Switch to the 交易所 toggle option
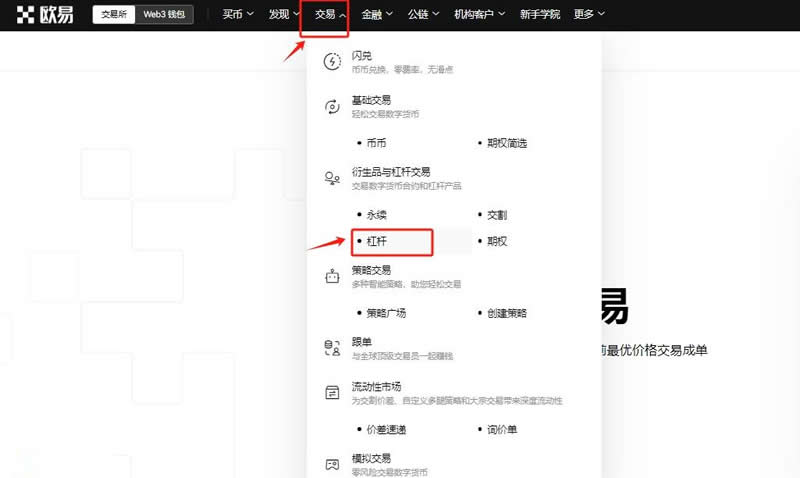This screenshot has height=478, width=800. point(113,15)
